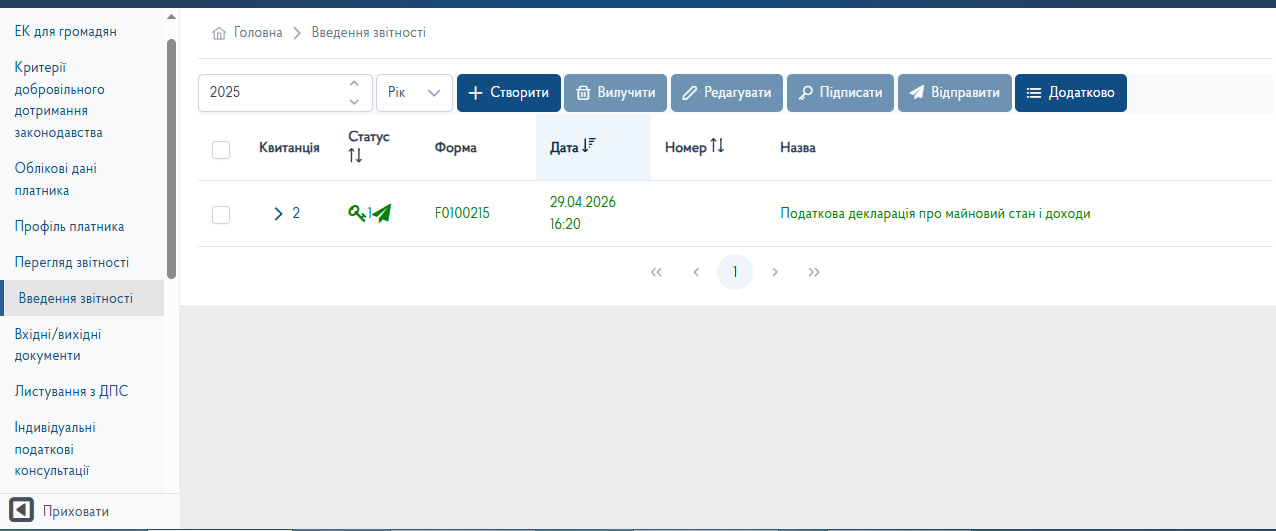1276x531 pixels.
Task: Click the Редагувати button
Action: 727,93
